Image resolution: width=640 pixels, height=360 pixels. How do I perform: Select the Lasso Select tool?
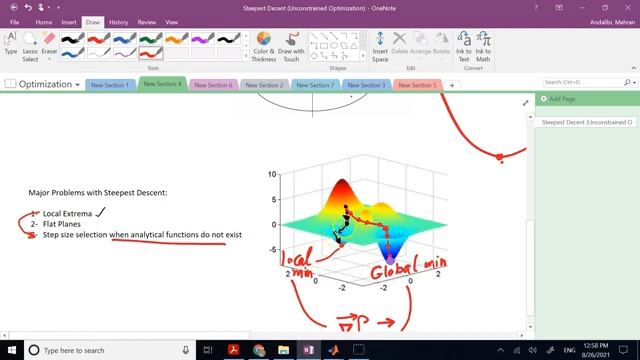(x=30, y=47)
